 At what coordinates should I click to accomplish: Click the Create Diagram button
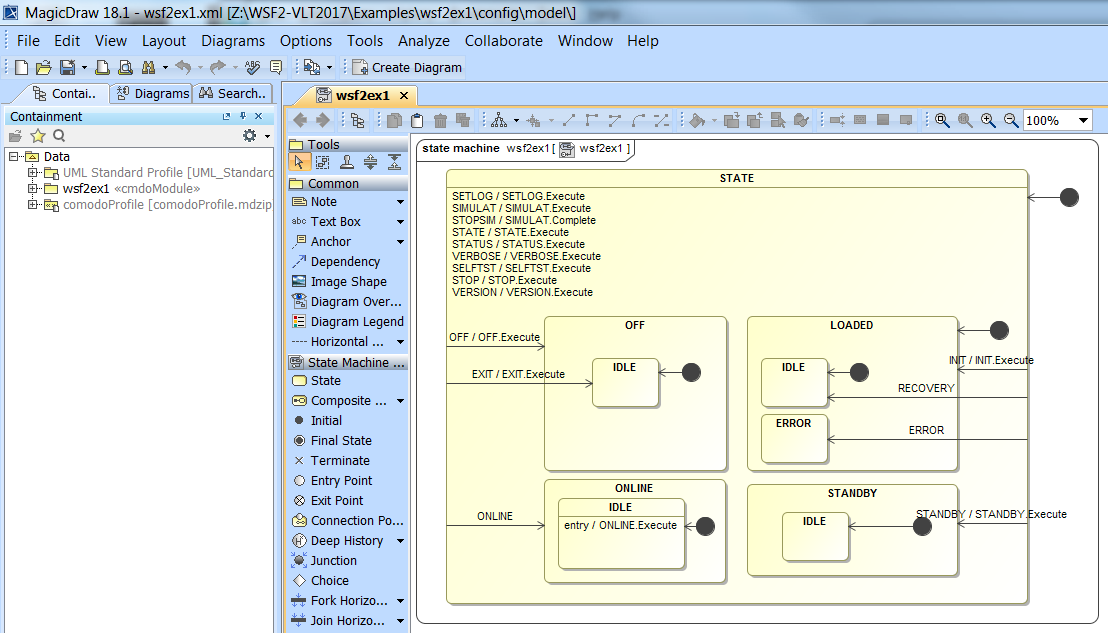click(406, 68)
